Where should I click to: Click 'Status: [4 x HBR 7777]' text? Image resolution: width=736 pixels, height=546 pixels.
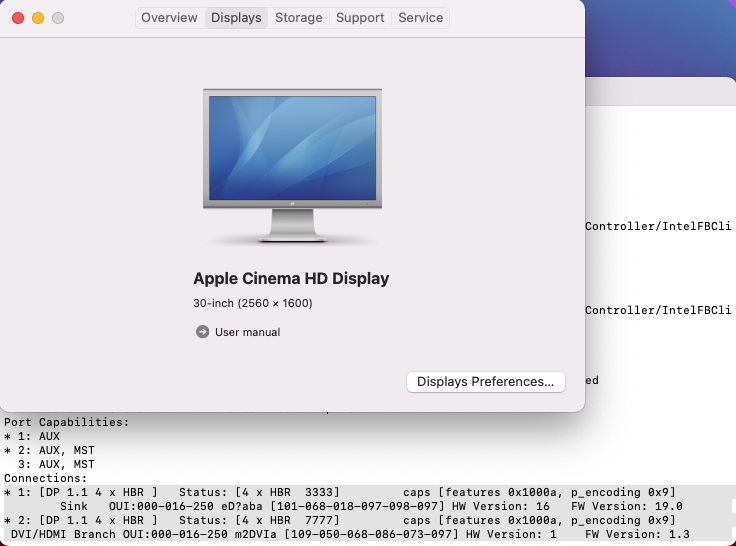coord(259,520)
